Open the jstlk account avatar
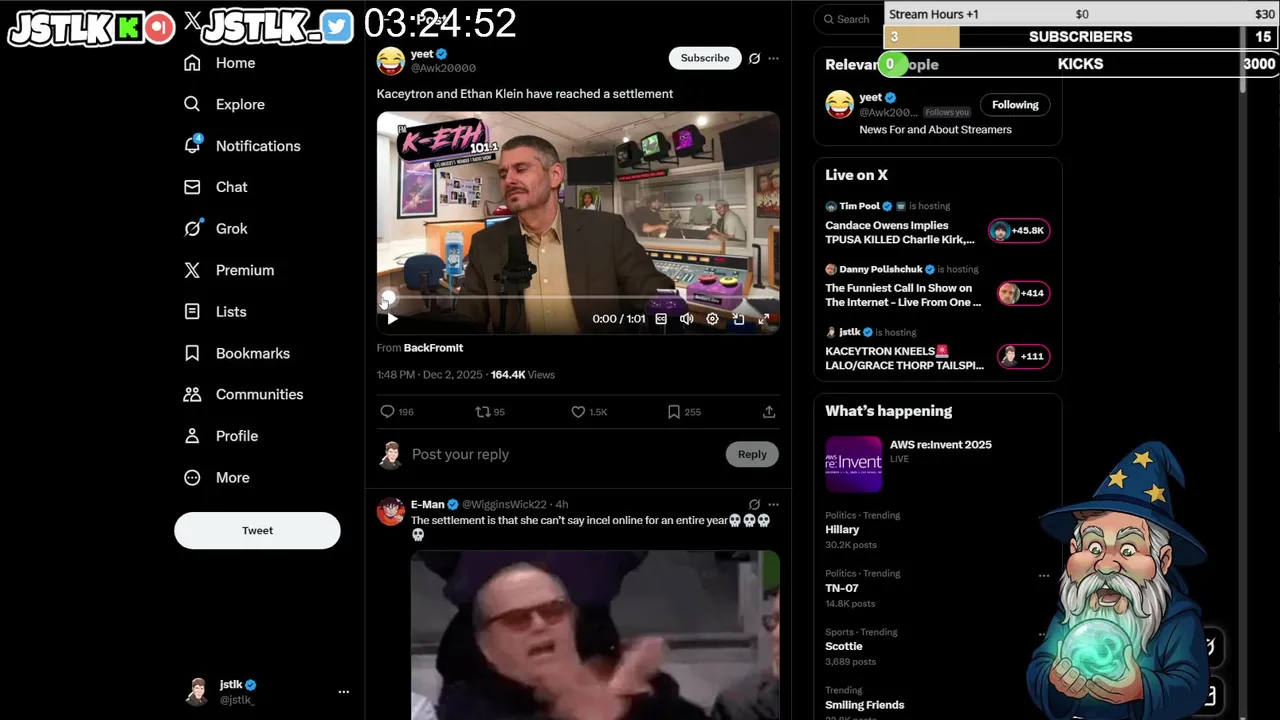Viewport: 1280px width, 720px height. click(198, 691)
